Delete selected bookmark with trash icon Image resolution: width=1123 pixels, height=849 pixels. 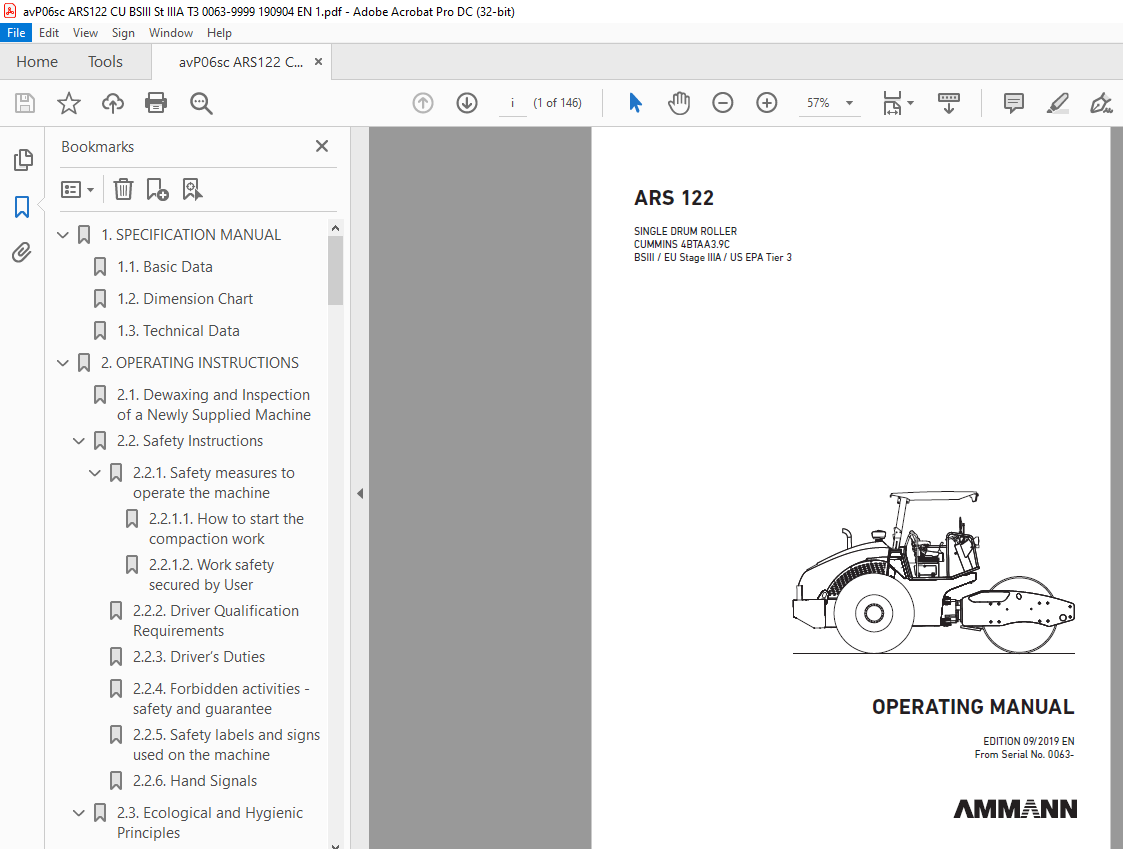(123, 189)
